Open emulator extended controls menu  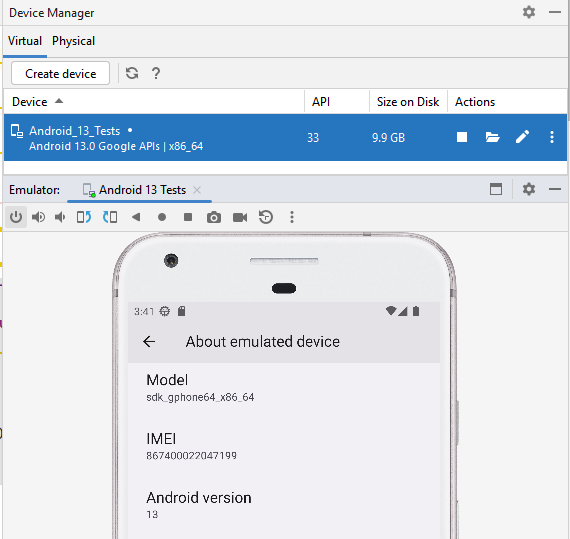tap(292, 217)
